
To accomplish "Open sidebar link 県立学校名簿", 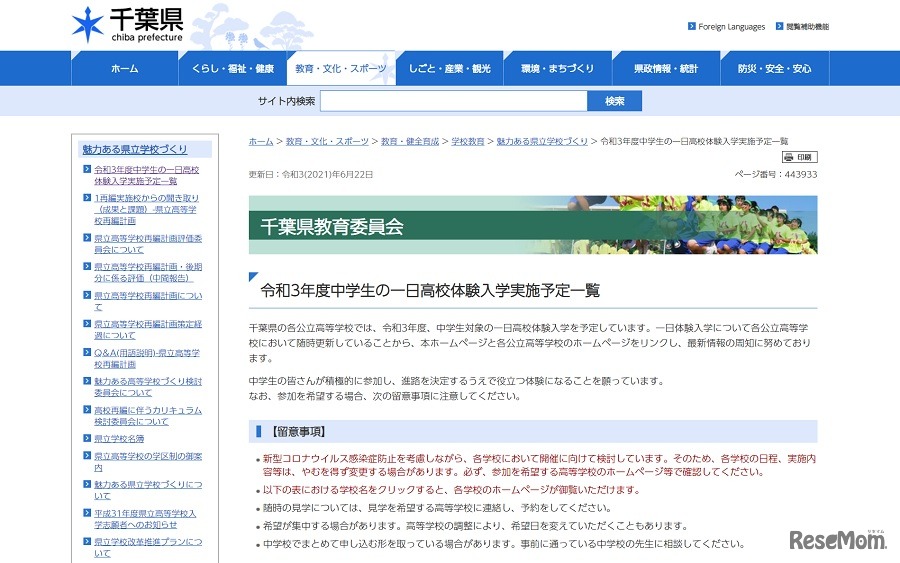I will [119, 438].
